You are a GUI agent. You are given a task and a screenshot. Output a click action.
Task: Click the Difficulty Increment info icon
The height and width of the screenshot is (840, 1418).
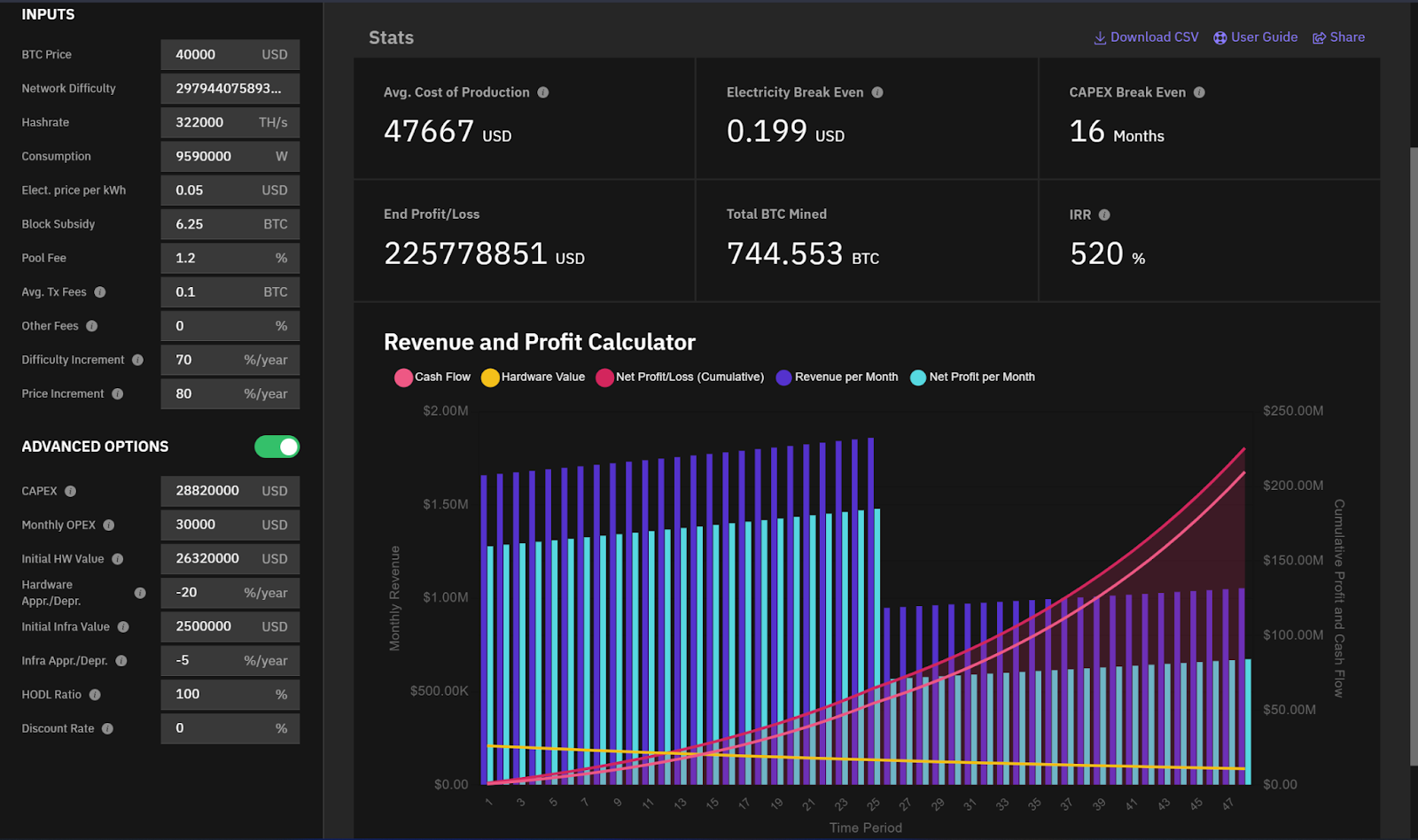tap(137, 360)
